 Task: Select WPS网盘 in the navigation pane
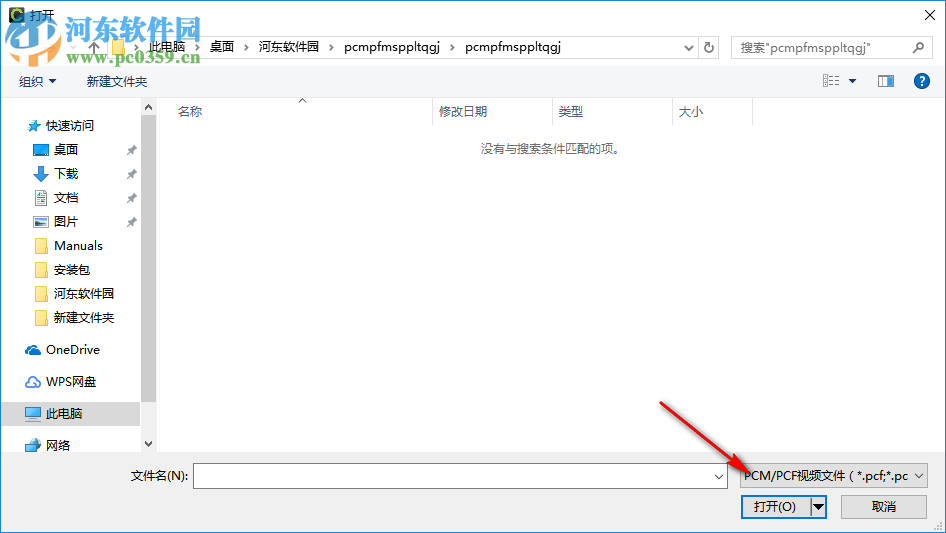point(71,382)
